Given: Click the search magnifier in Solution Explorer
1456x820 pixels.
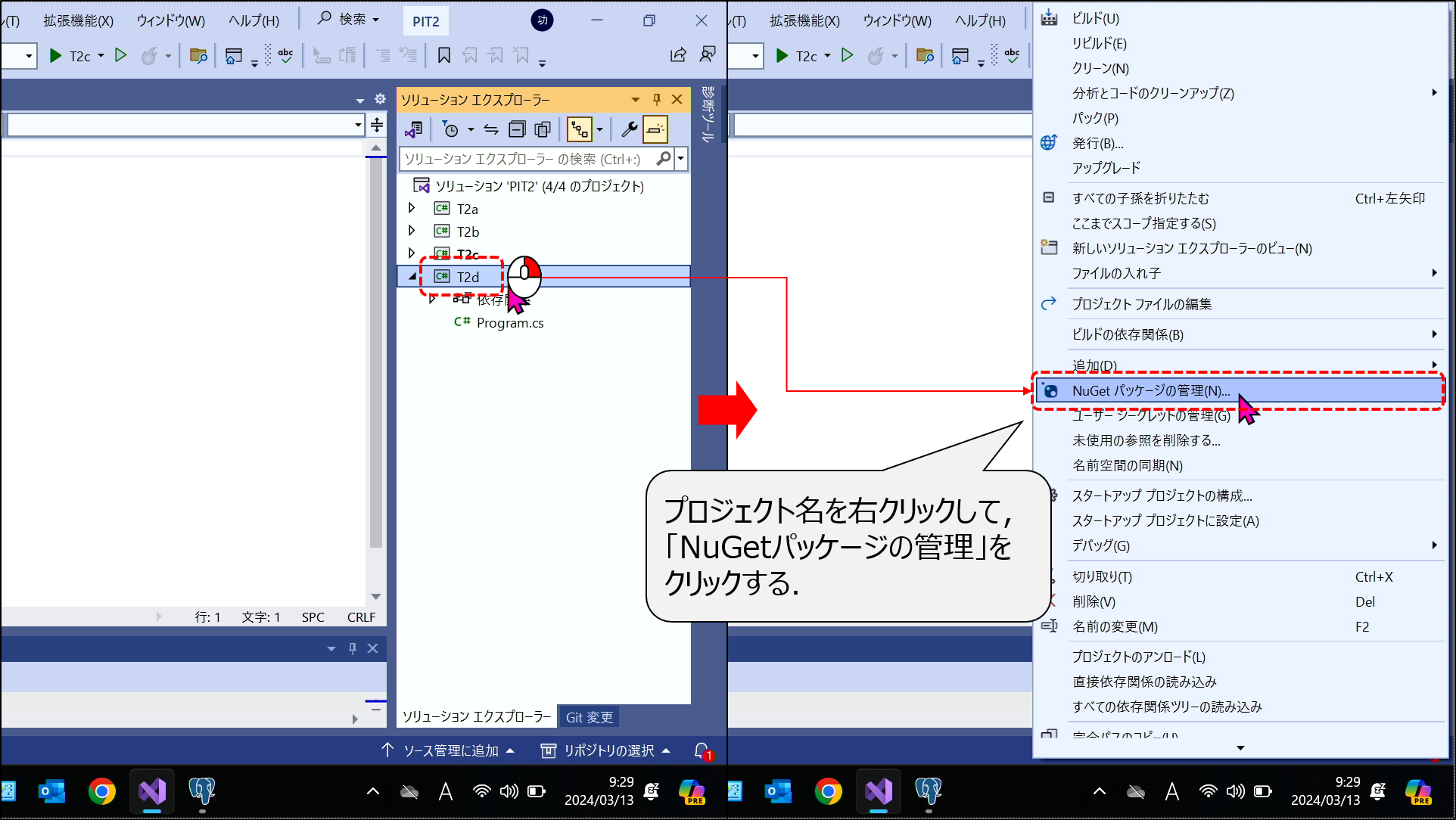Looking at the screenshot, I should (663, 159).
